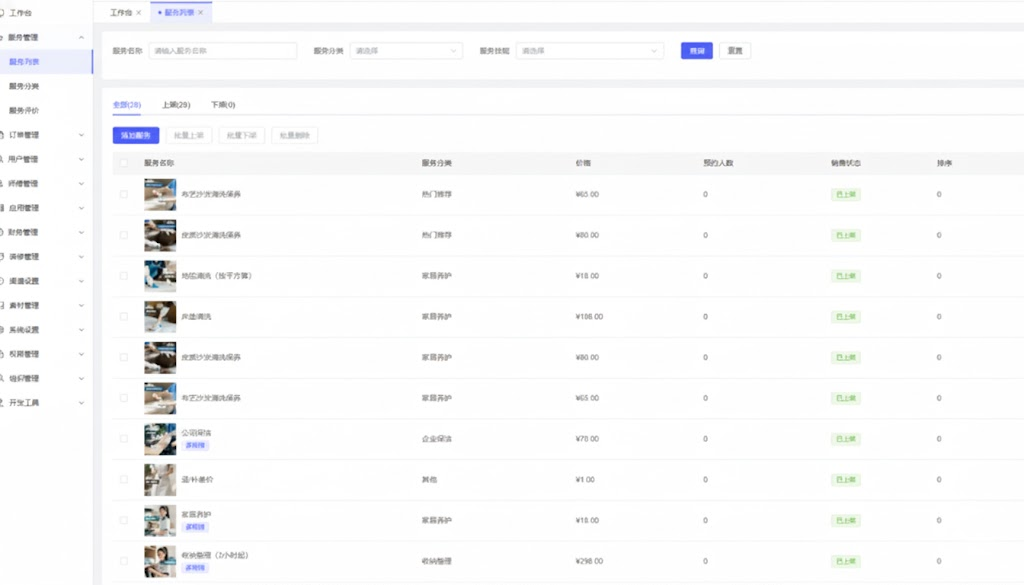
Task: Click the 权限管理 icon in the sidebar
Action: [x=3, y=354]
